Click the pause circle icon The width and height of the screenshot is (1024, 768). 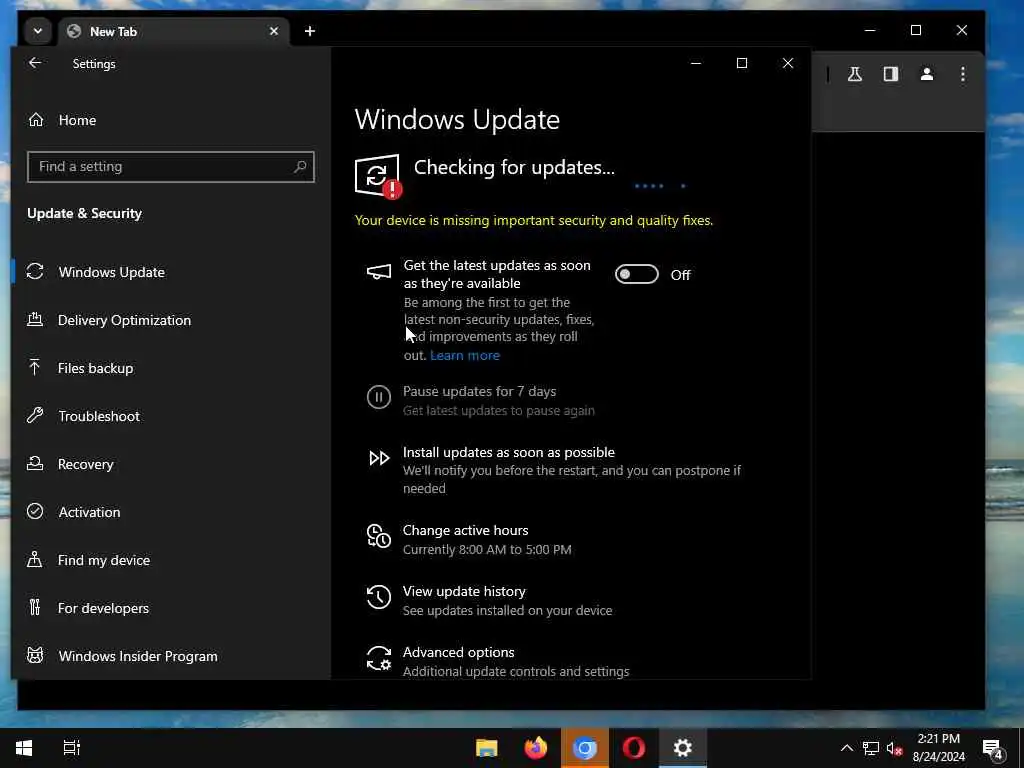tap(379, 397)
